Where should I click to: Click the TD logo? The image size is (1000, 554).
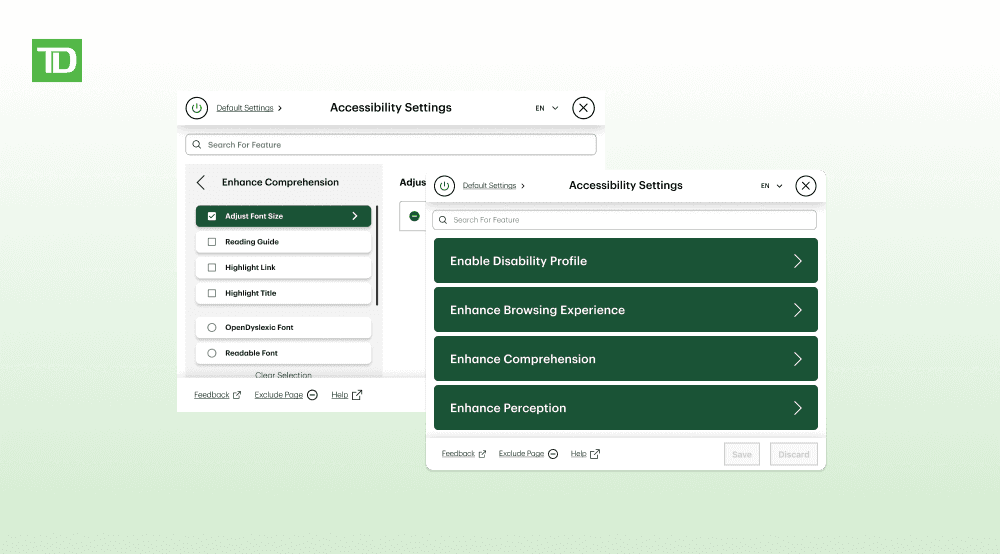(x=57, y=61)
